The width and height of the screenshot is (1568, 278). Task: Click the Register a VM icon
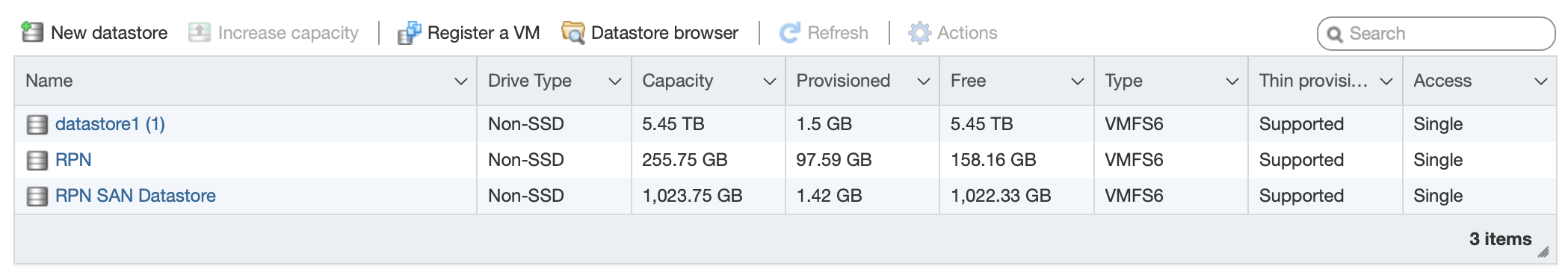click(409, 33)
